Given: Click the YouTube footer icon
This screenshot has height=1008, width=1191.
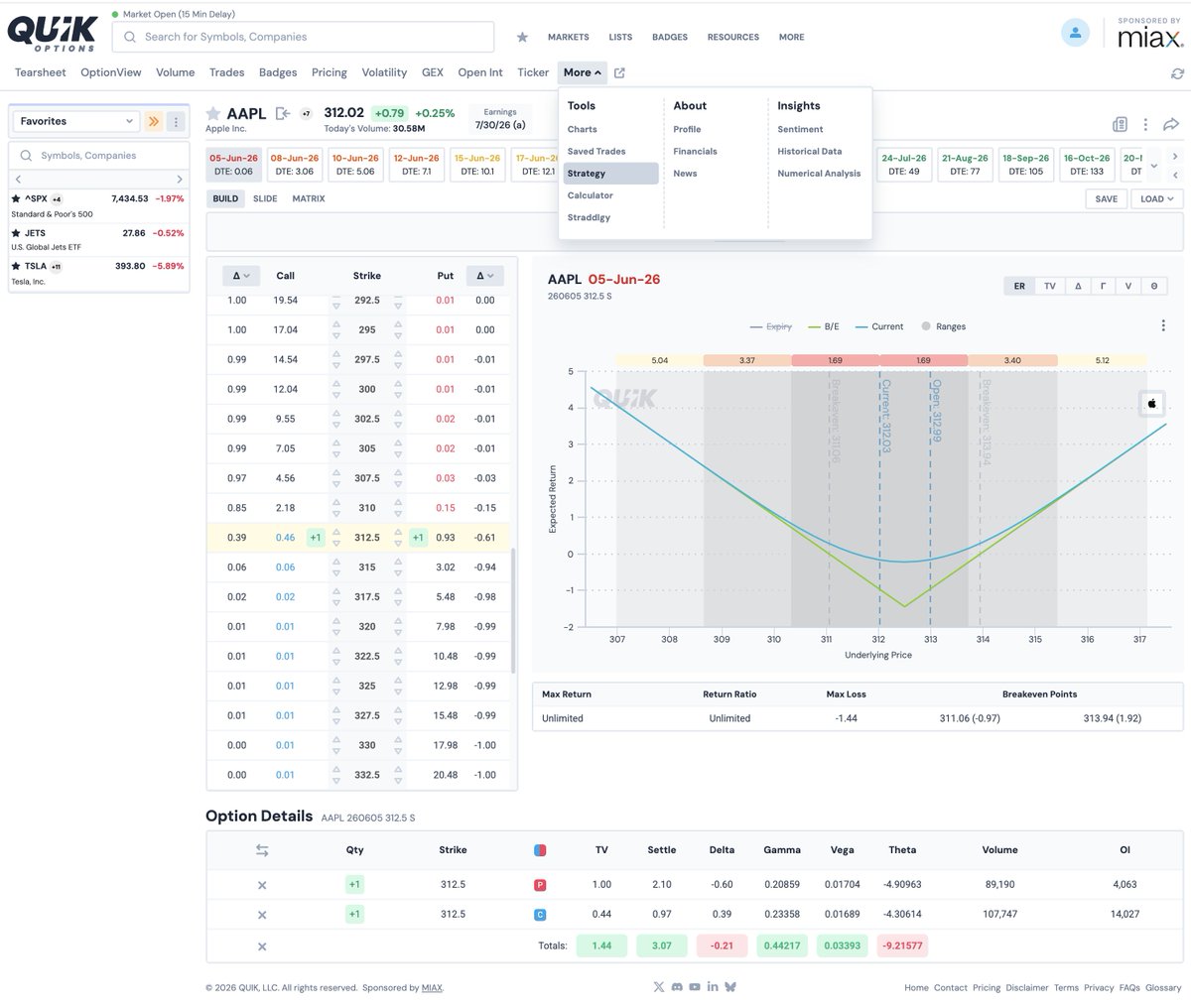Looking at the screenshot, I should (x=695, y=986).
